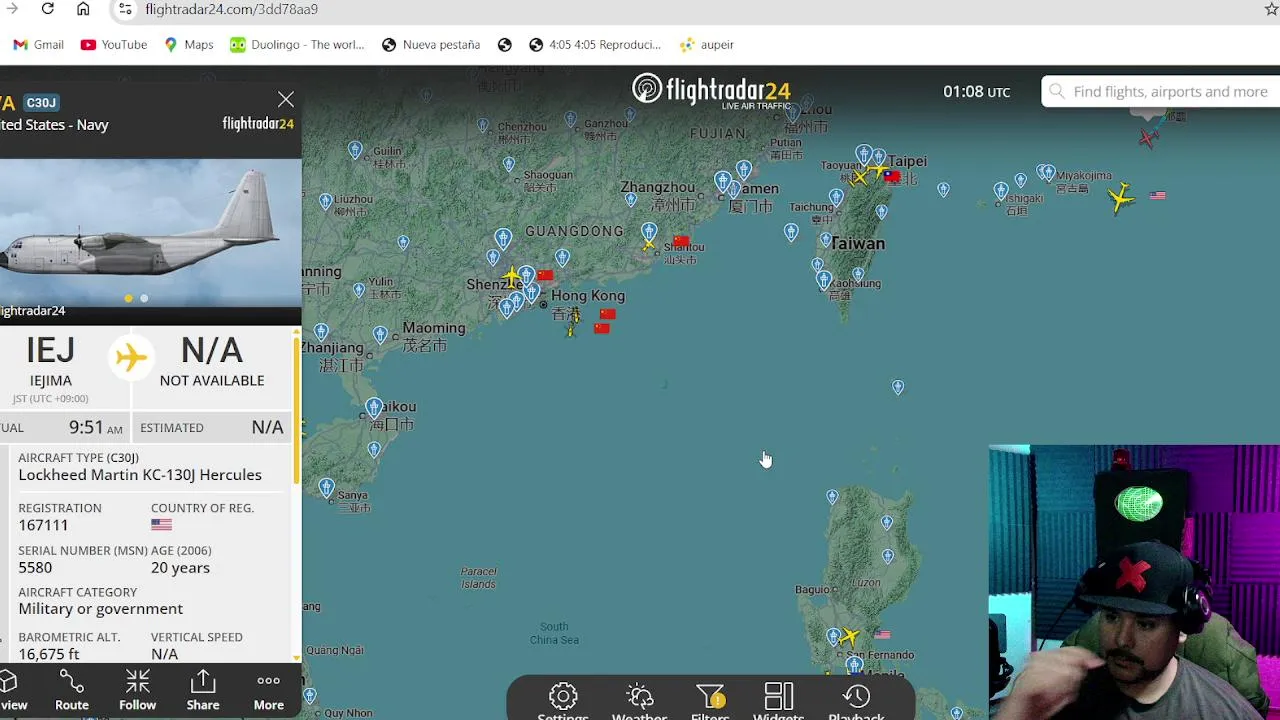The height and width of the screenshot is (720, 1280).
Task: Click the isolated airport pin in the sea south of Taiwan
Action: click(x=898, y=387)
